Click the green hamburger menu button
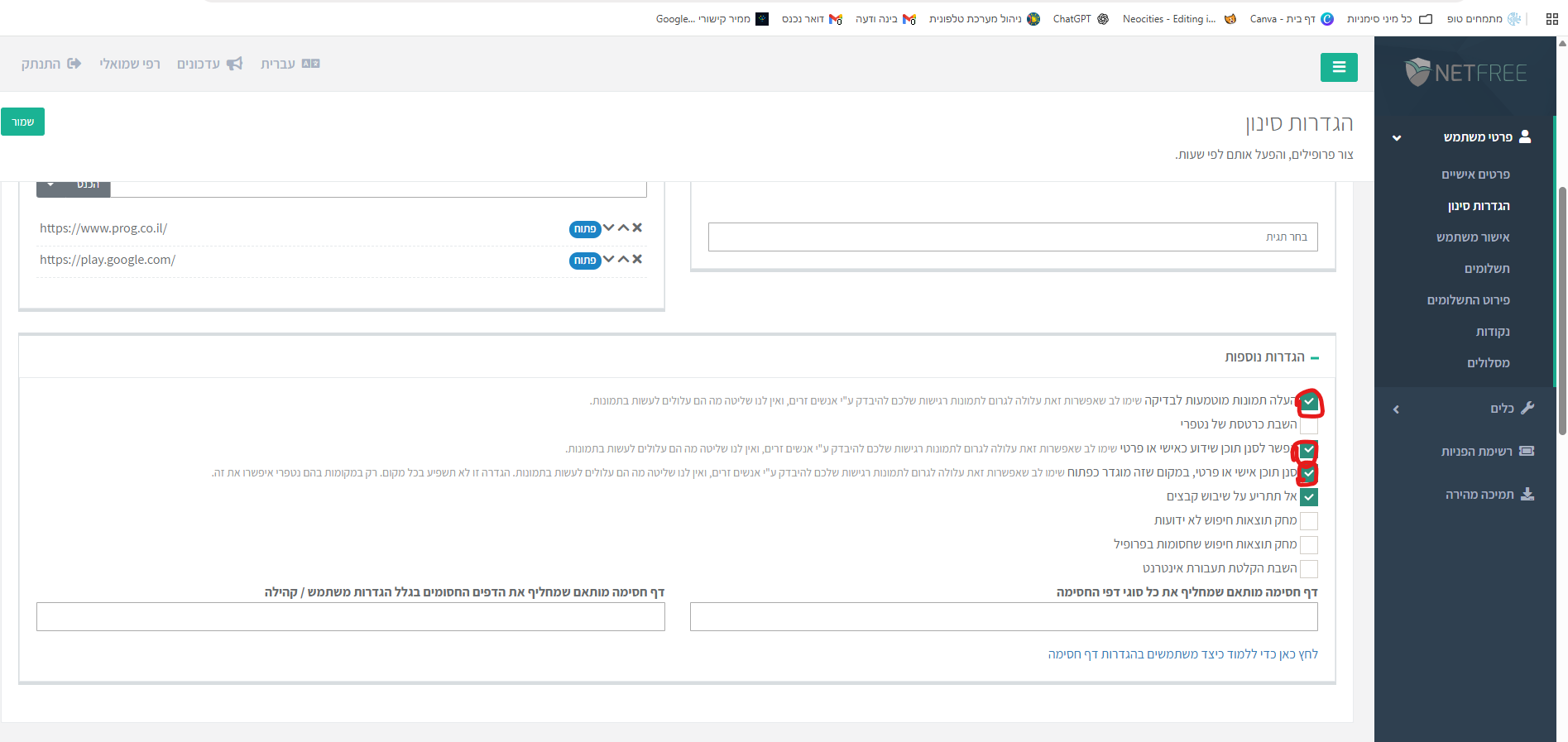This screenshot has height=742, width=1568. [1338, 68]
